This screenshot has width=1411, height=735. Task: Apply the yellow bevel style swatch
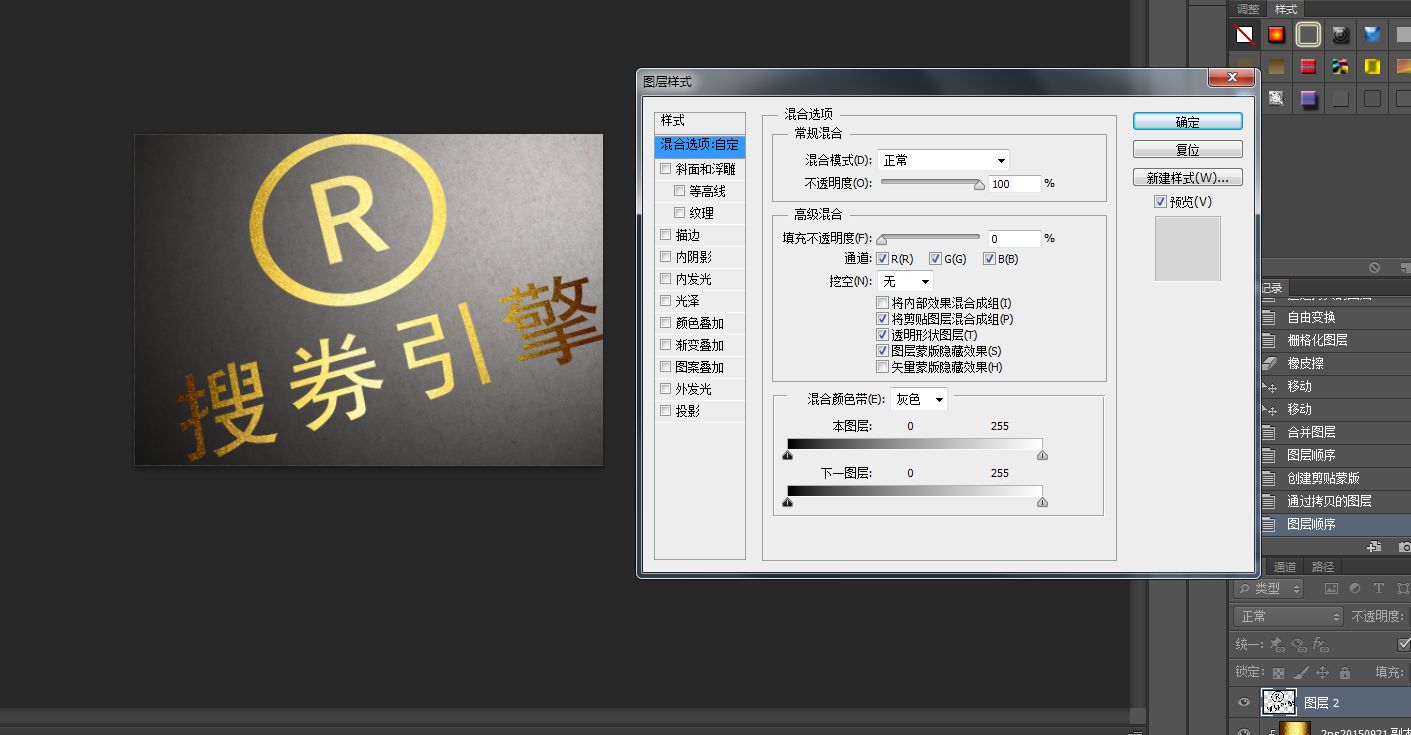(1372, 67)
